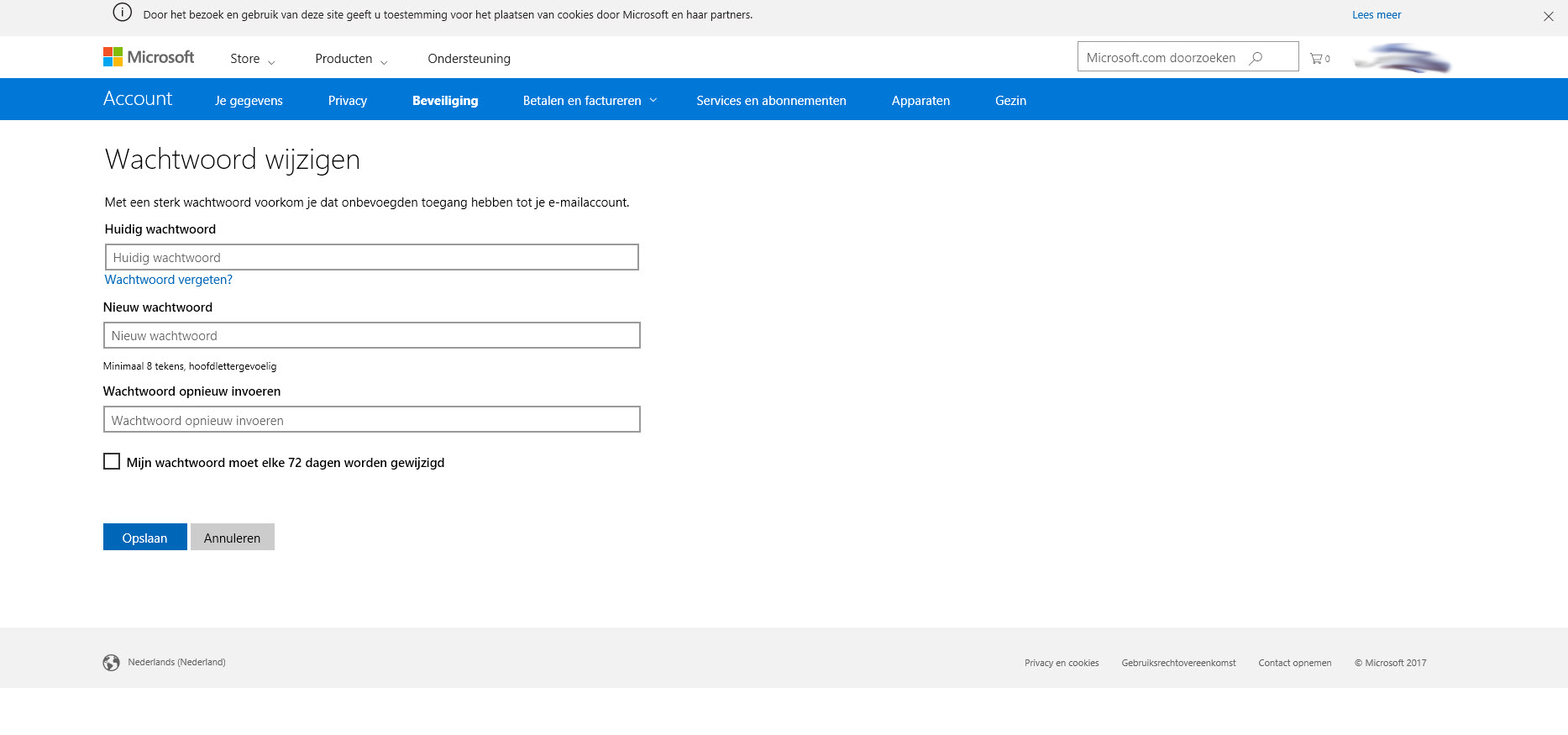1568x735 pixels.
Task: Click the cookie notice info icon
Action: [123, 13]
